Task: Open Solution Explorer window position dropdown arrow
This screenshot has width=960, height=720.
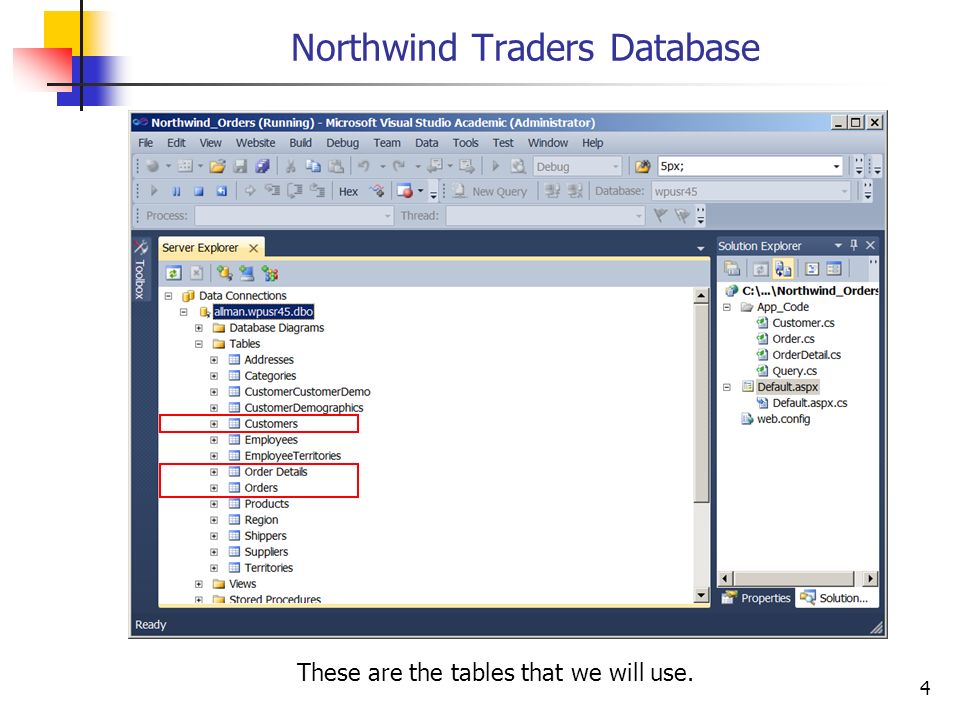Action: click(838, 245)
